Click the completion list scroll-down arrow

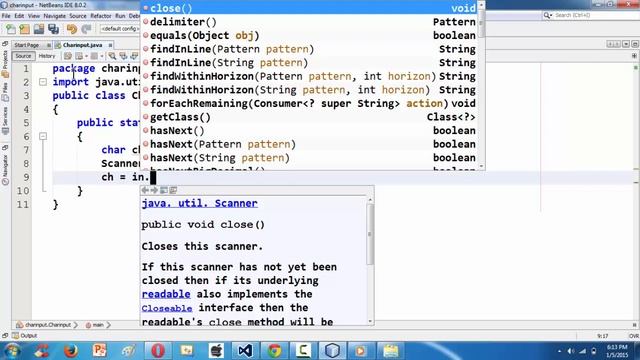click(482, 167)
